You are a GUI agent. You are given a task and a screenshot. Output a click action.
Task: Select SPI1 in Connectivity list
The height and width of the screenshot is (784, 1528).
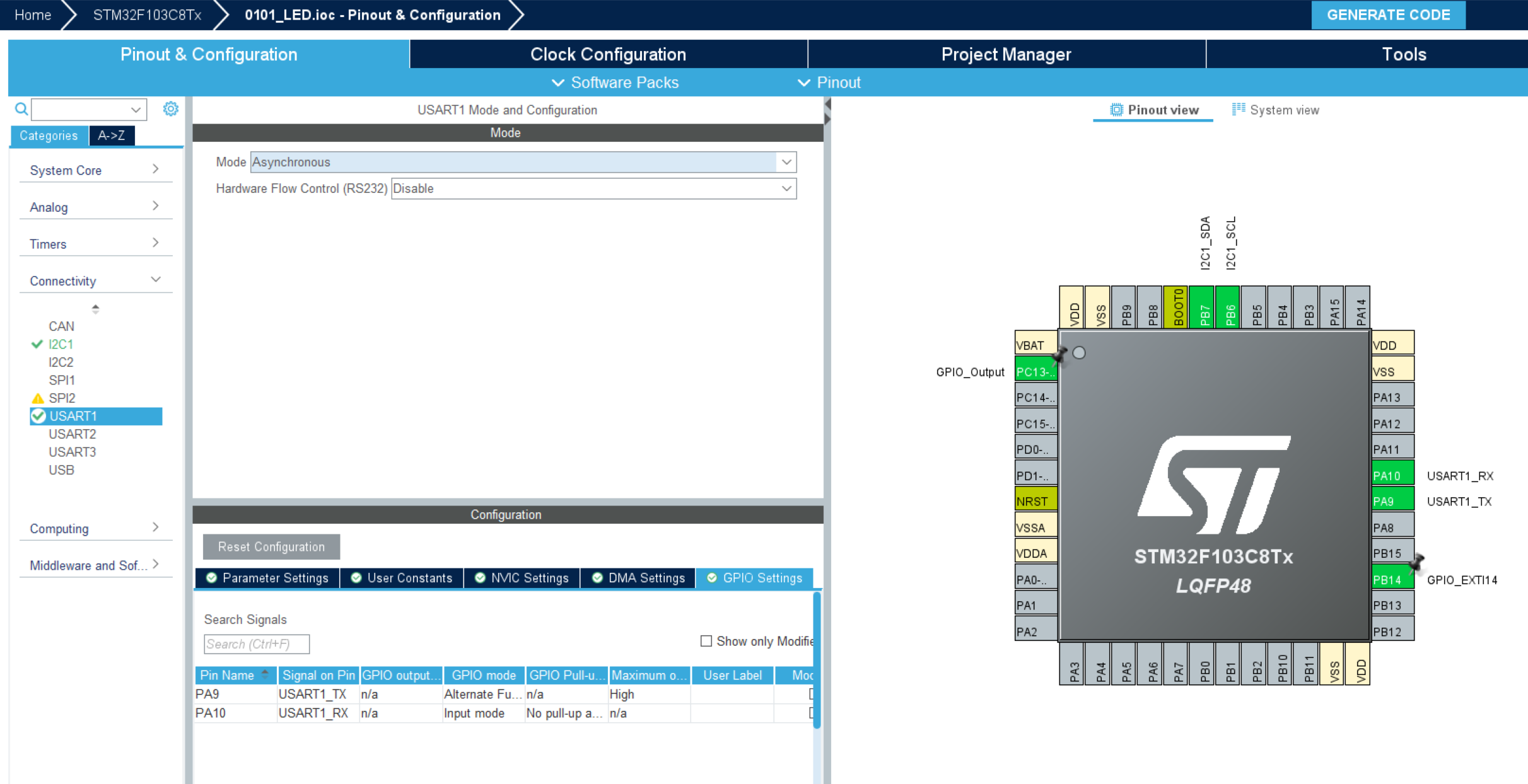click(x=62, y=380)
